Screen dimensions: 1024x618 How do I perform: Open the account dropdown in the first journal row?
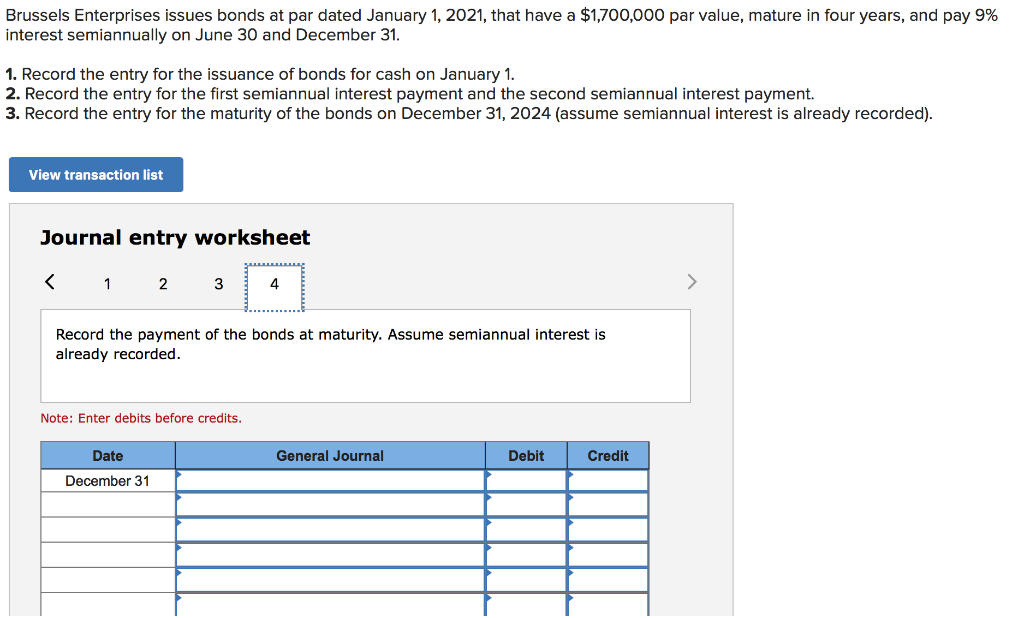click(x=180, y=479)
